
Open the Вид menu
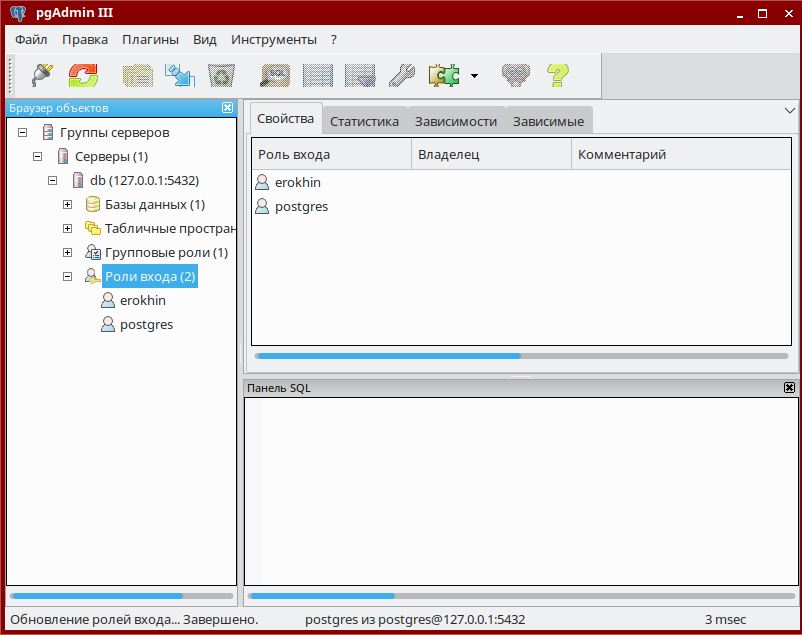205,39
